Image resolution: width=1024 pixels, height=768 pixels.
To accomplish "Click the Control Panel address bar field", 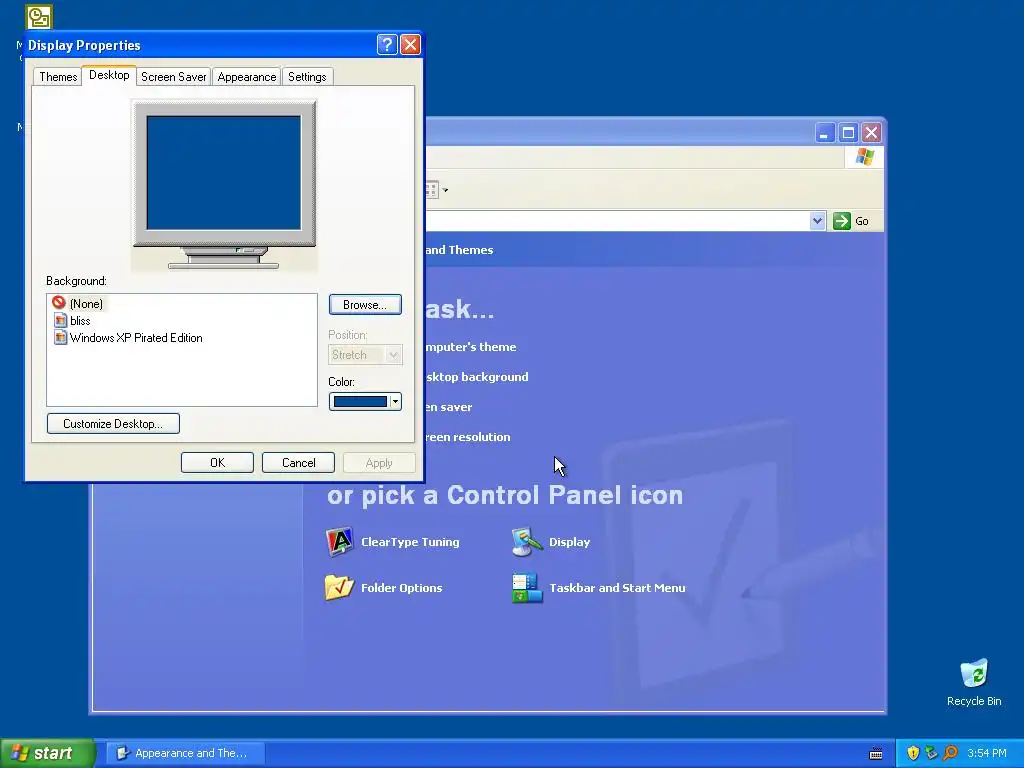I will 617,221.
